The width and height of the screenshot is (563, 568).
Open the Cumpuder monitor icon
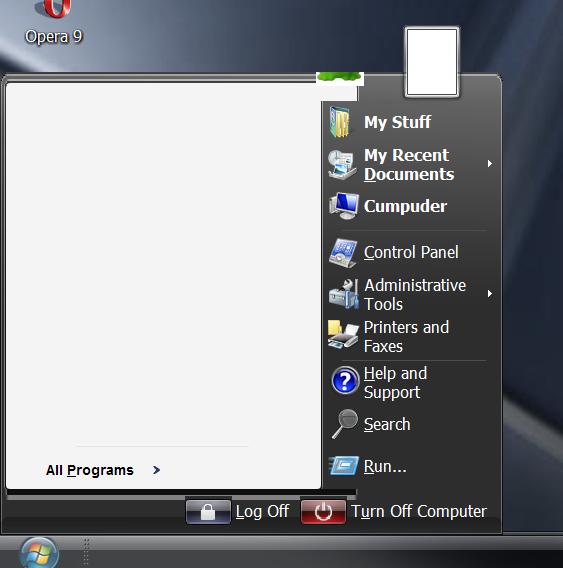click(x=344, y=206)
